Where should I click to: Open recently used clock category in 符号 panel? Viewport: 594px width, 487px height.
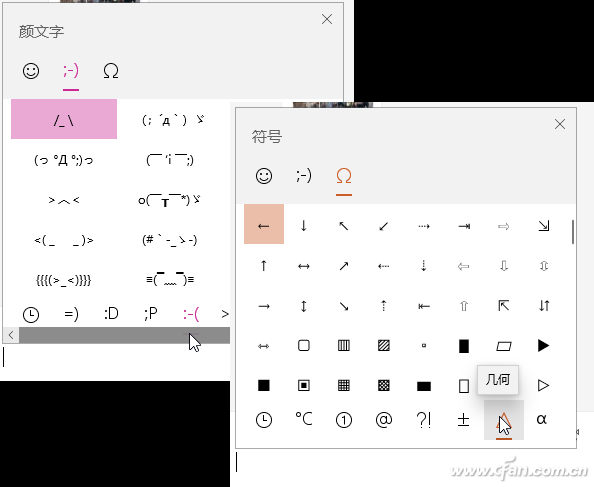tap(264, 420)
